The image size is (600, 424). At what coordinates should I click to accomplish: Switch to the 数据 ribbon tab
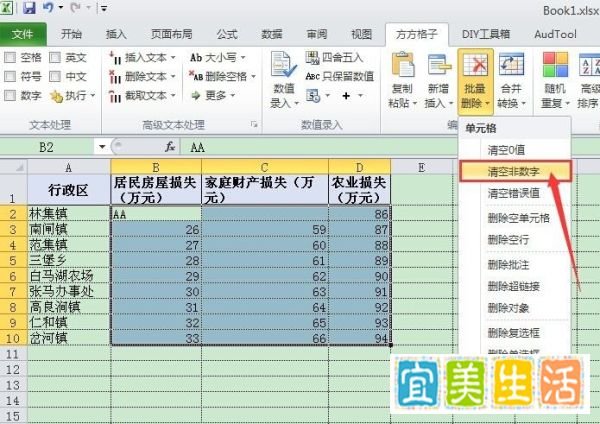click(272, 34)
